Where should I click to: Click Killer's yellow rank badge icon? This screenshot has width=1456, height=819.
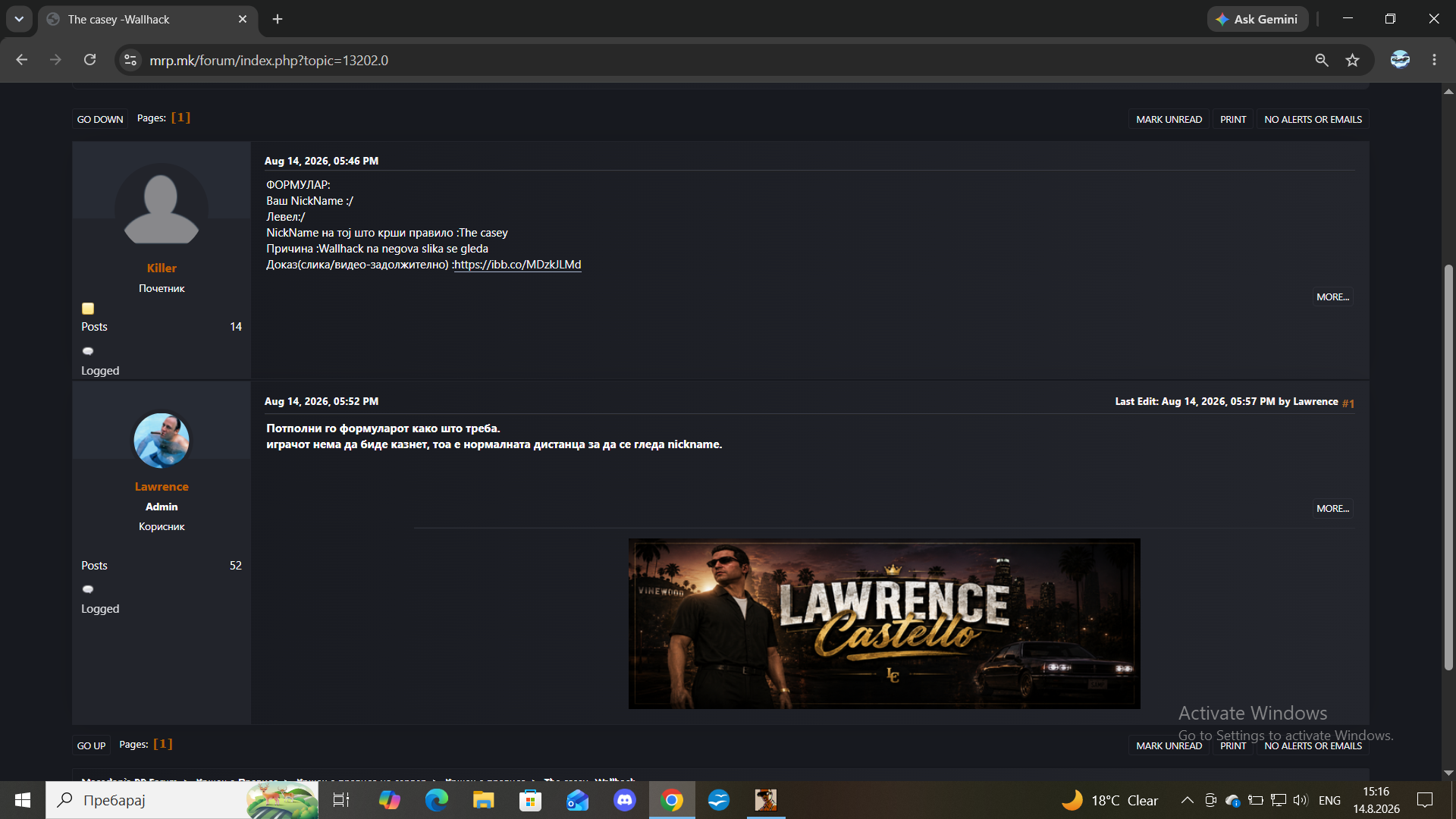[x=88, y=309]
